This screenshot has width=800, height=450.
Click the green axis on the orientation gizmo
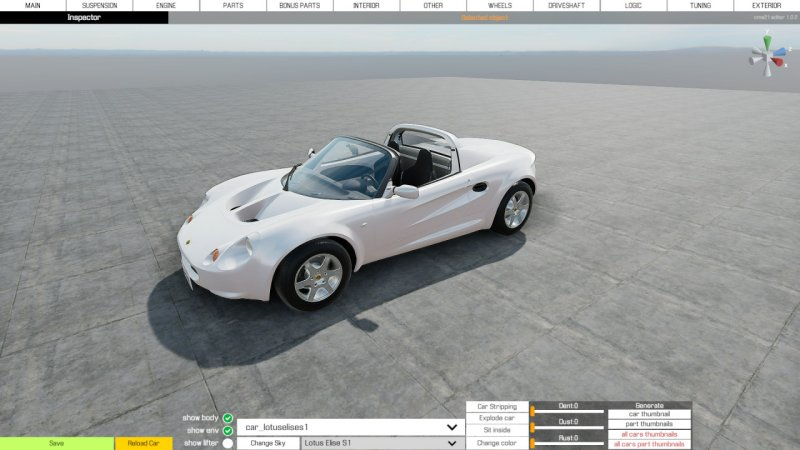point(767,41)
